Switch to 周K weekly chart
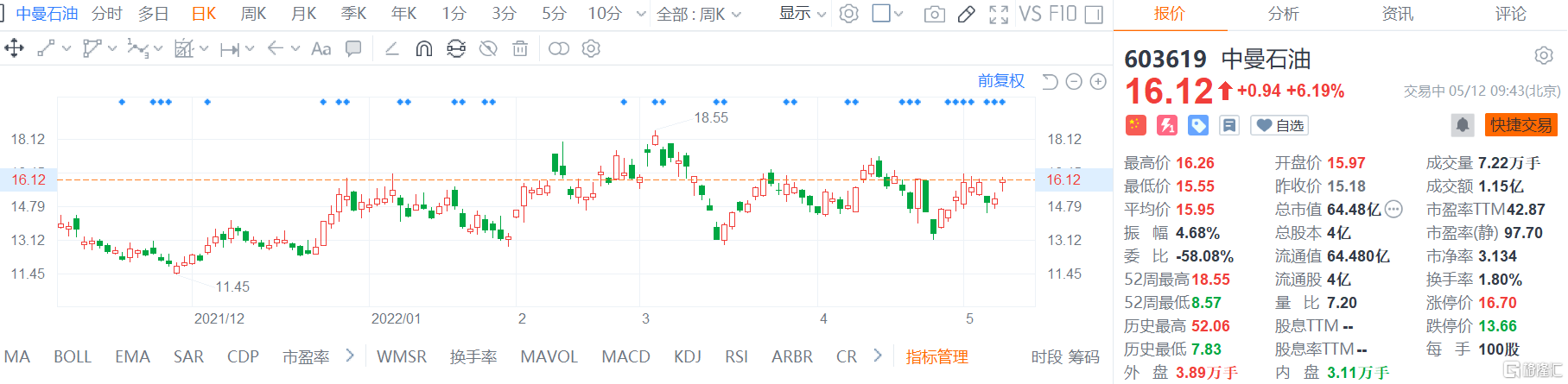The image size is (1568, 384). click(253, 14)
